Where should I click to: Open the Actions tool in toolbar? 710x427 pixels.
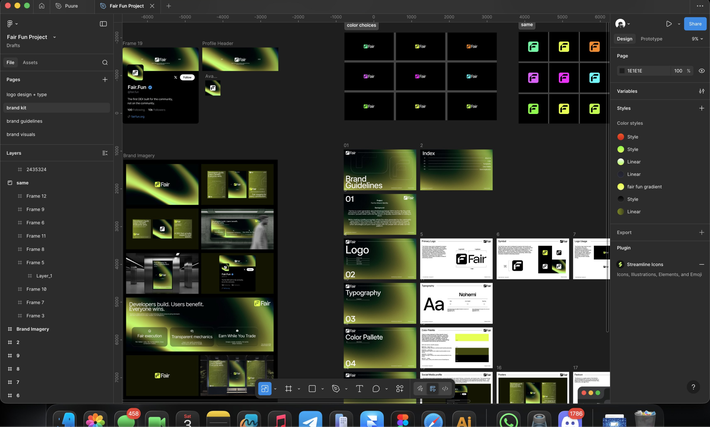point(399,388)
